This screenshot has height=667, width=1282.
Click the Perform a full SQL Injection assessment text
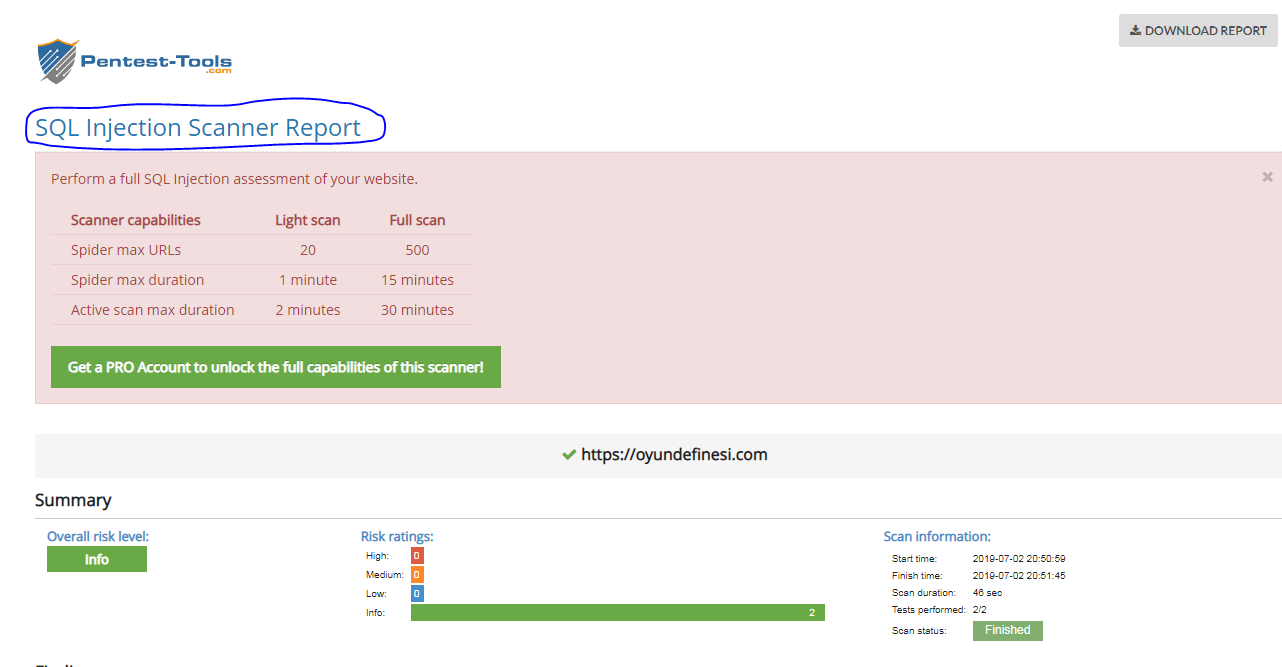point(234,179)
